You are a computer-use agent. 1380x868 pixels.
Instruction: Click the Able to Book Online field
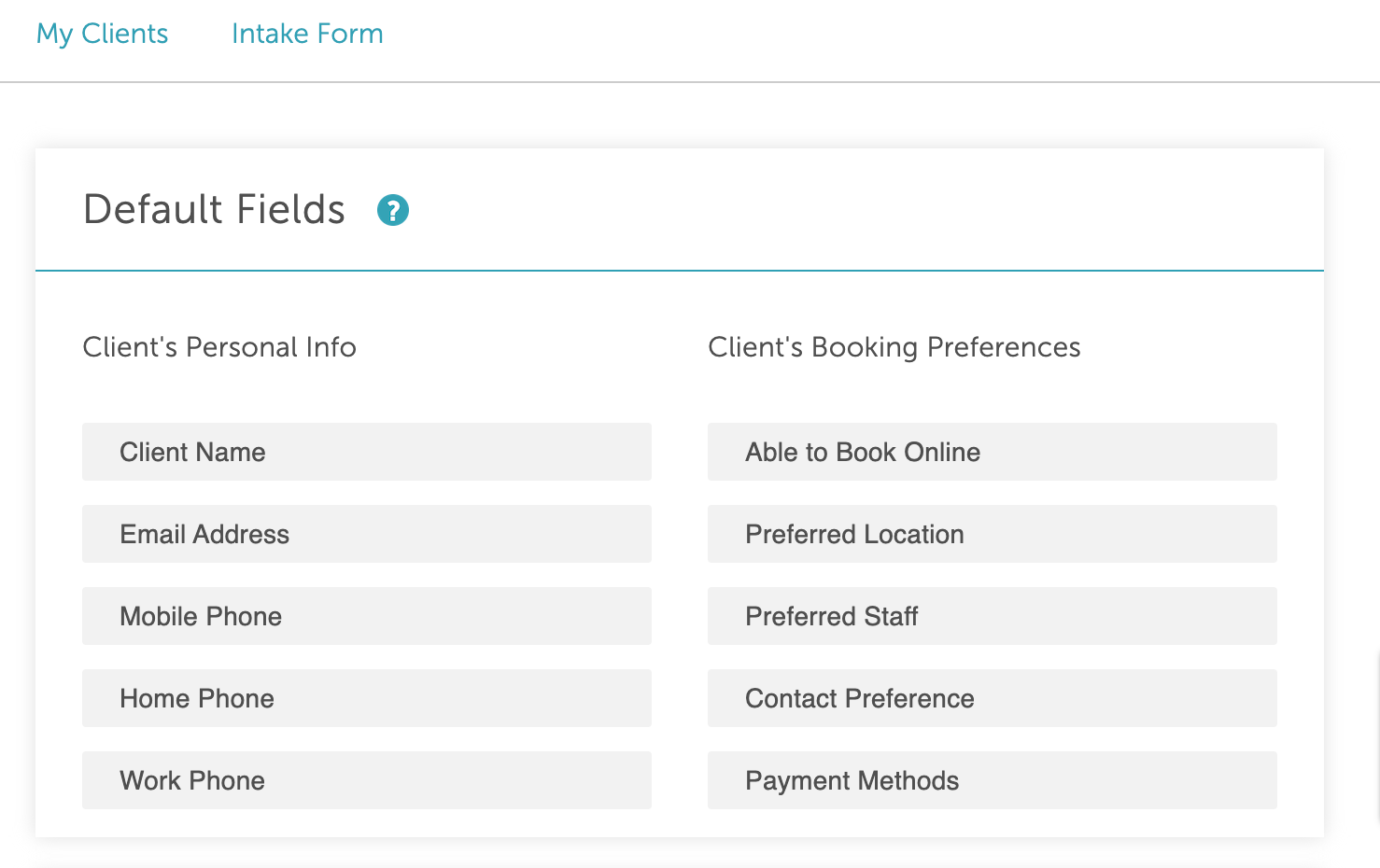993,452
